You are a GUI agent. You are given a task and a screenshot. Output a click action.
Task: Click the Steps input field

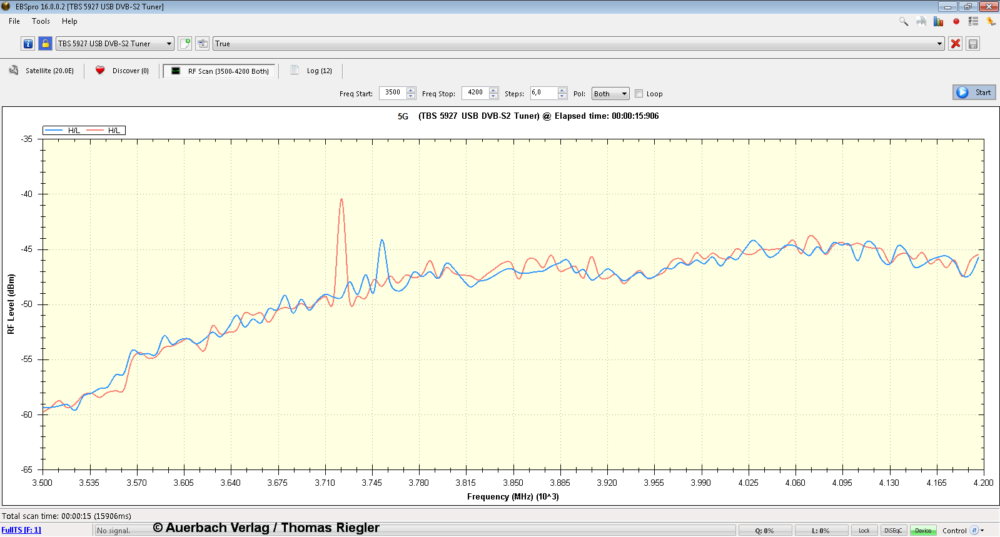pyautogui.click(x=543, y=93)
